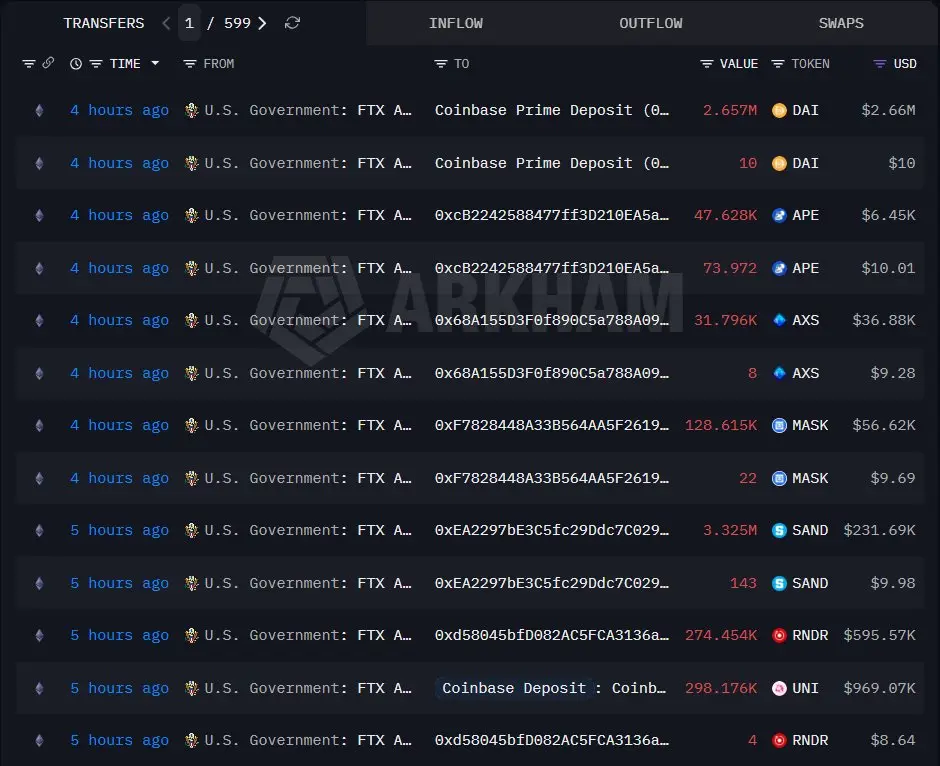
Task: Click the UNI token icon in the 298.176K row
Action: tap(779, 688)
